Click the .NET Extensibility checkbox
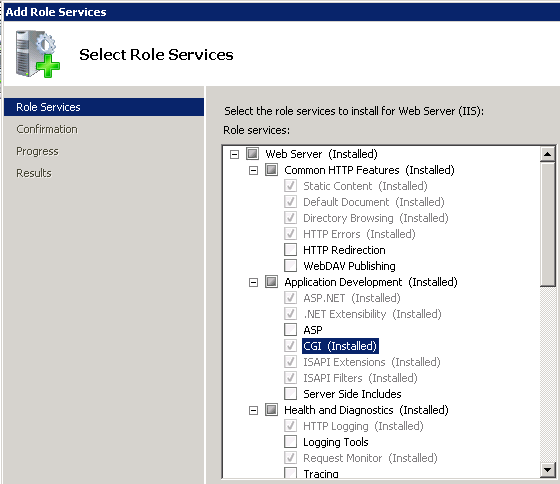 coord(290,314)
